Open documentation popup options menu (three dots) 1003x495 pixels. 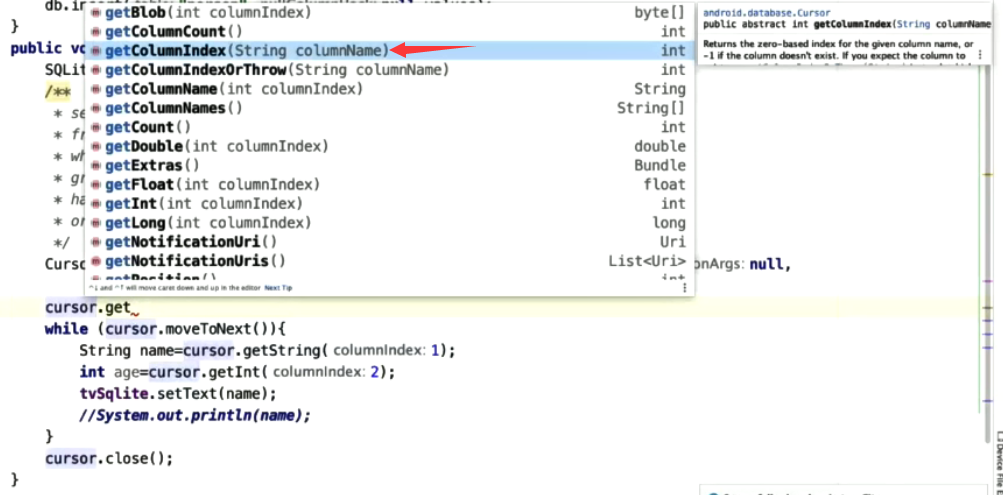point(980,56)
